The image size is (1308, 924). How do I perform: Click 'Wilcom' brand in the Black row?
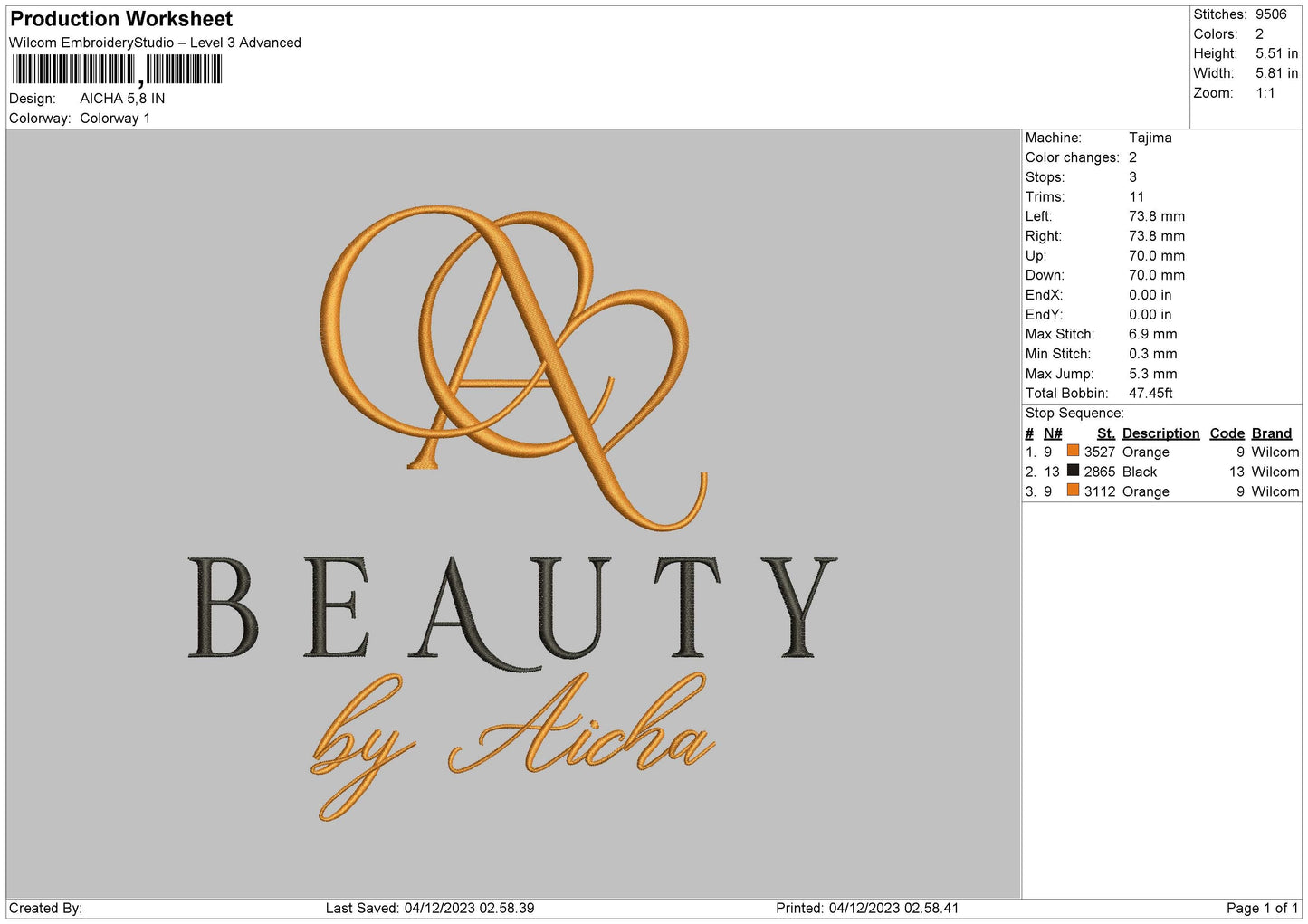(1275, 472)
